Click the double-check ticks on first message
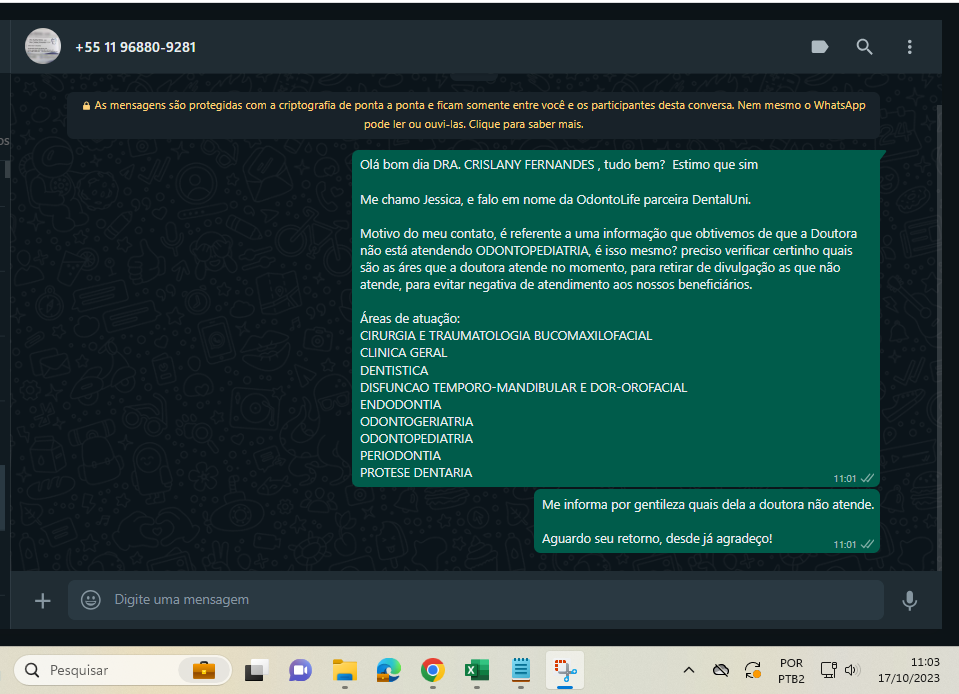The width and height of the screenshot is (959, 694). coord(867,478)
